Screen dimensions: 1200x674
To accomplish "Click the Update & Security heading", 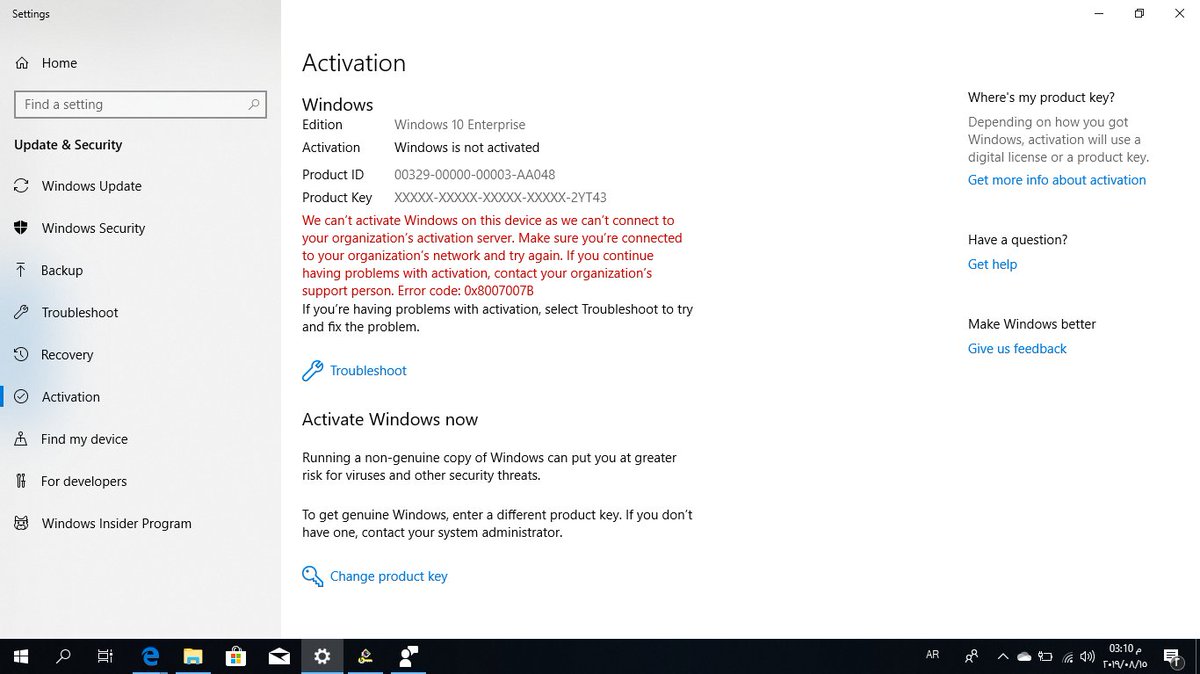I will (x=68, y=145).
